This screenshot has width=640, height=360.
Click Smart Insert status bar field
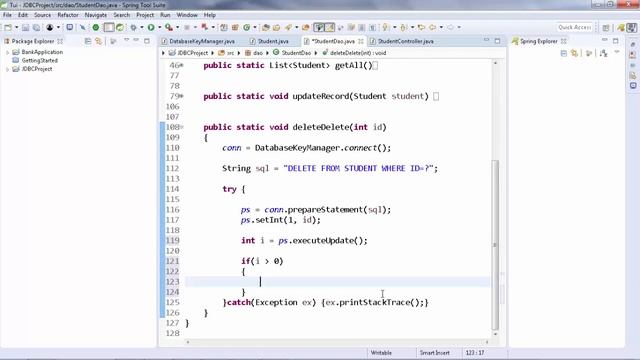tap(435, 353)
